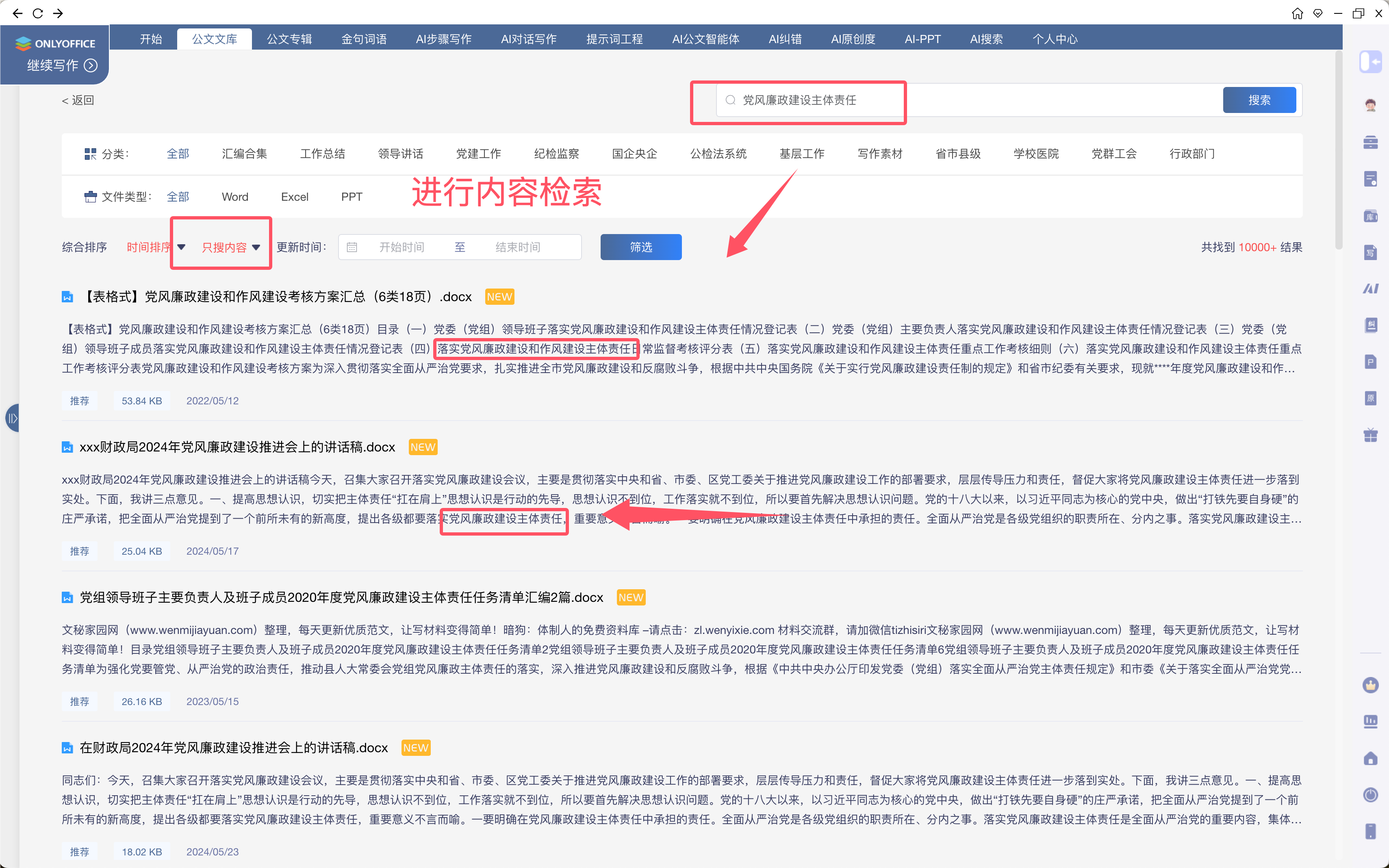Viewport: 1389px width, 868px height.
Task: Open 党组领导班子主要负责人及班子成员2020年度 document
Action: click(x=341, y=598)
